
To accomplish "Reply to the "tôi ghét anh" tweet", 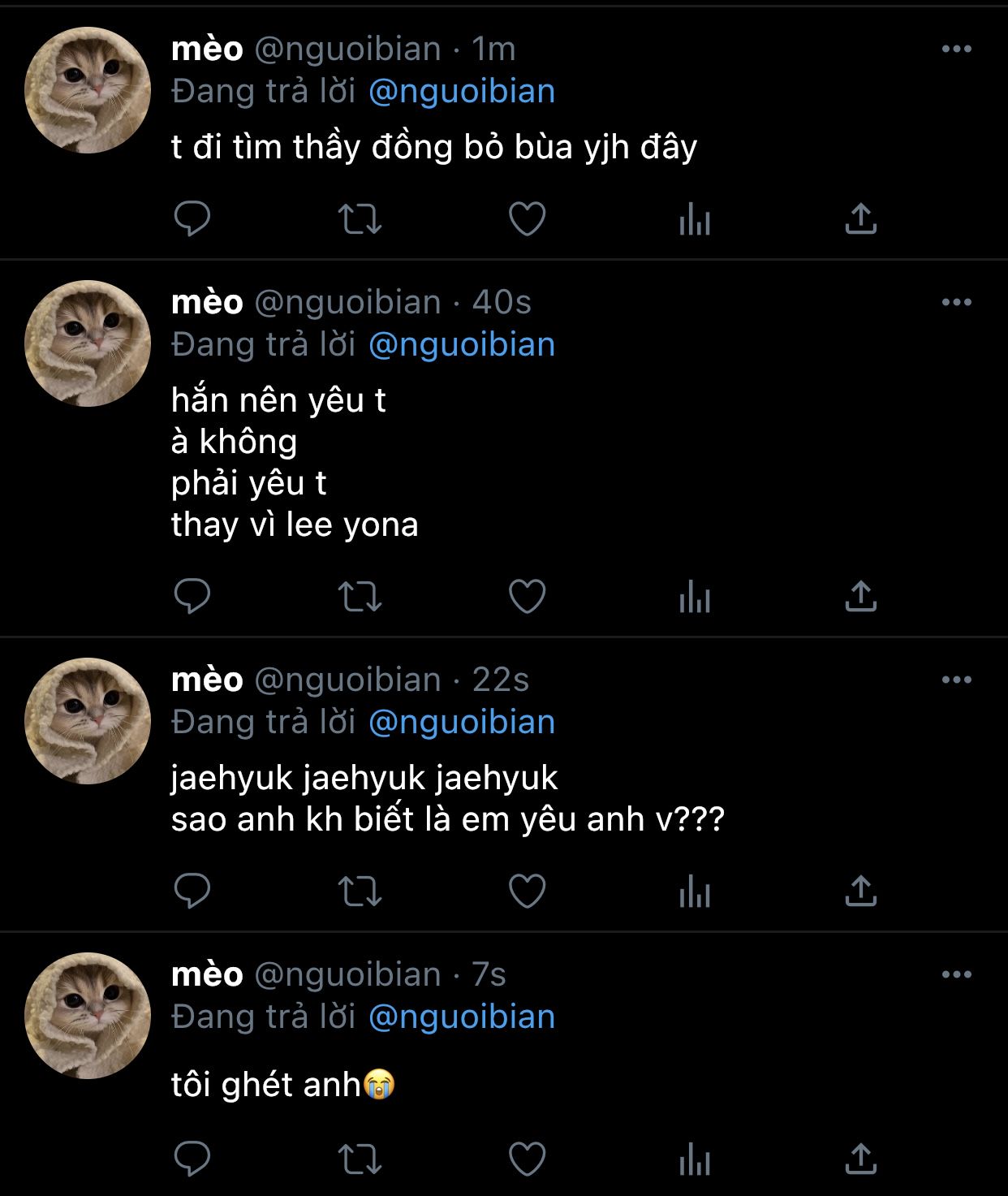I will 192,1159.
